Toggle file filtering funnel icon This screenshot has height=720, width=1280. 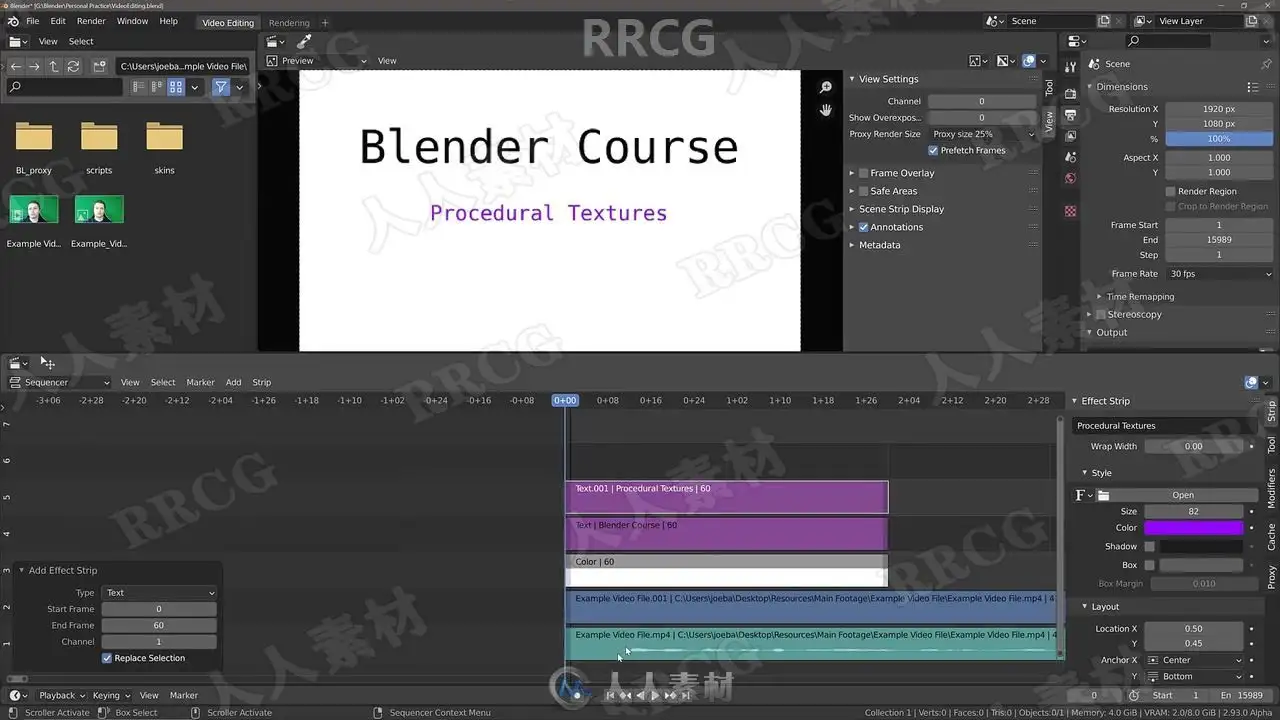click(x=221, y=87)
